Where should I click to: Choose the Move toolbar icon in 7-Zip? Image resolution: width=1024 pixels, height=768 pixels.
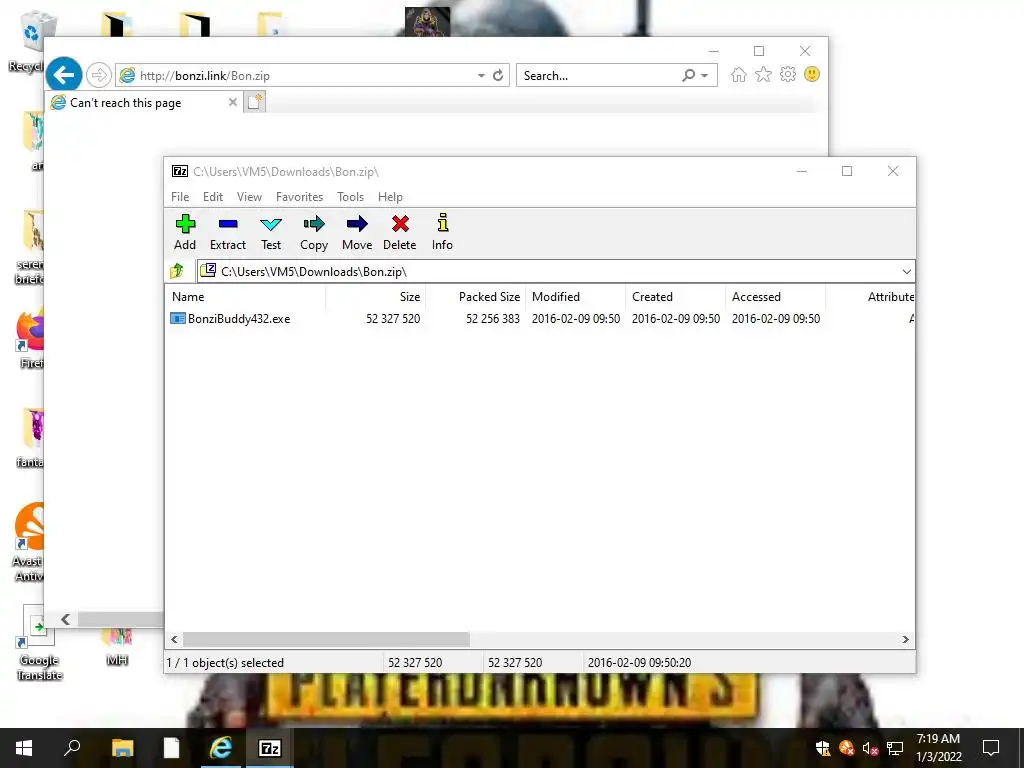(357, 232)
